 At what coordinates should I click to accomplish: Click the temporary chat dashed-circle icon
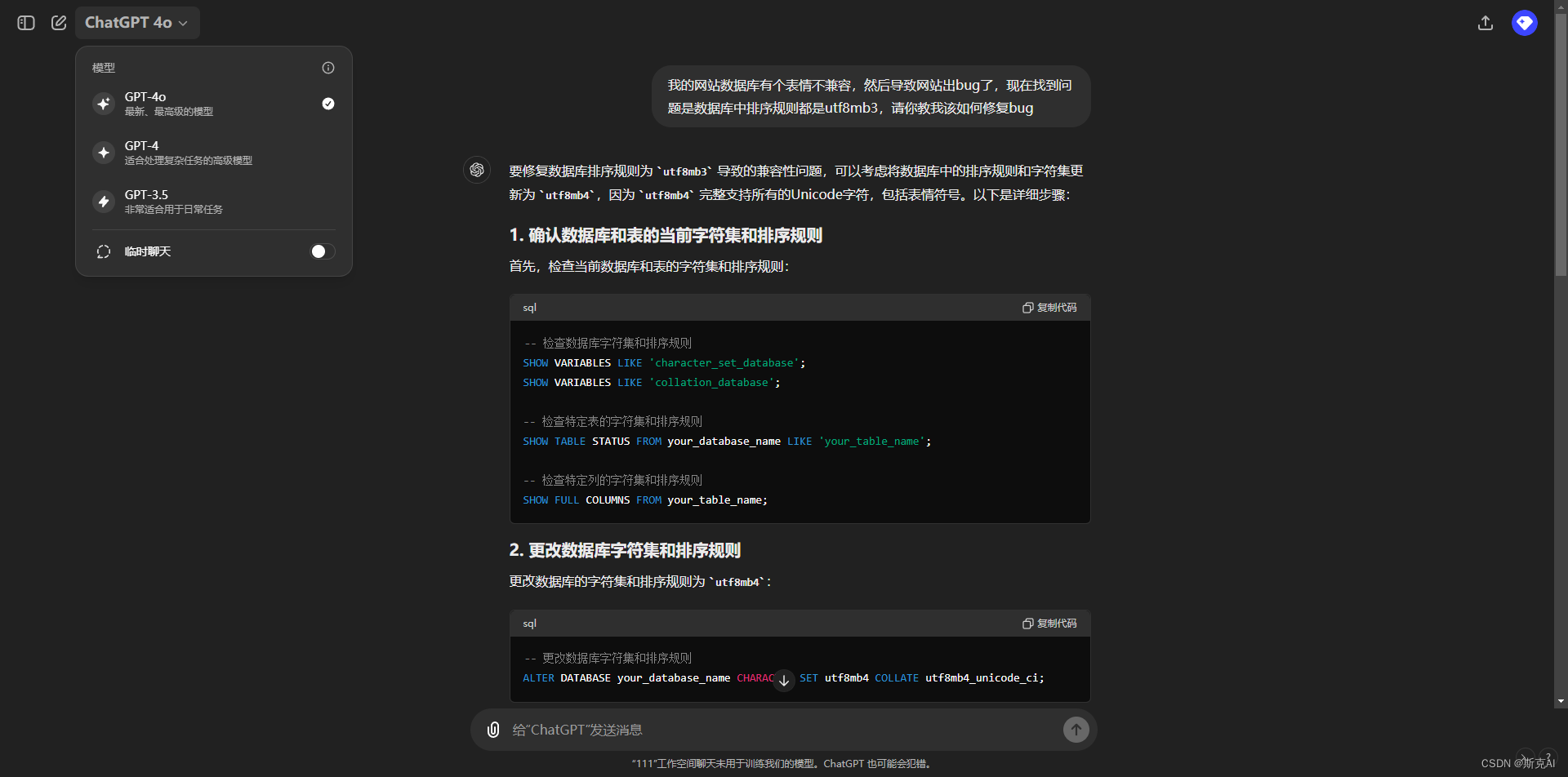[x=104, y=251]
